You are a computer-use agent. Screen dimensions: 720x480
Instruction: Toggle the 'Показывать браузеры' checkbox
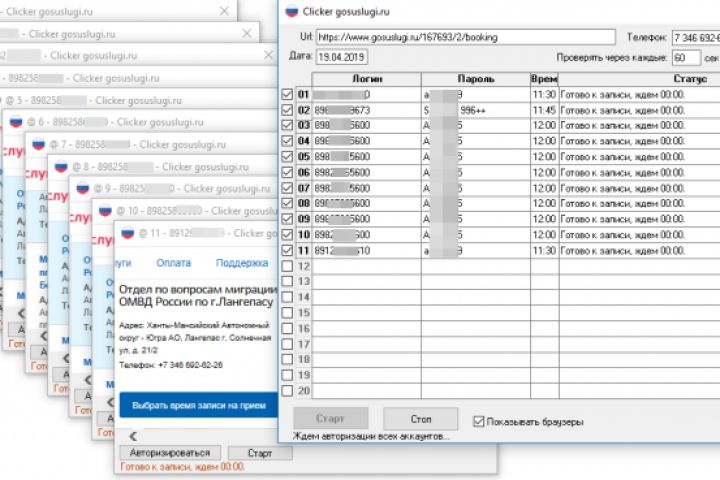click(478, 421)
